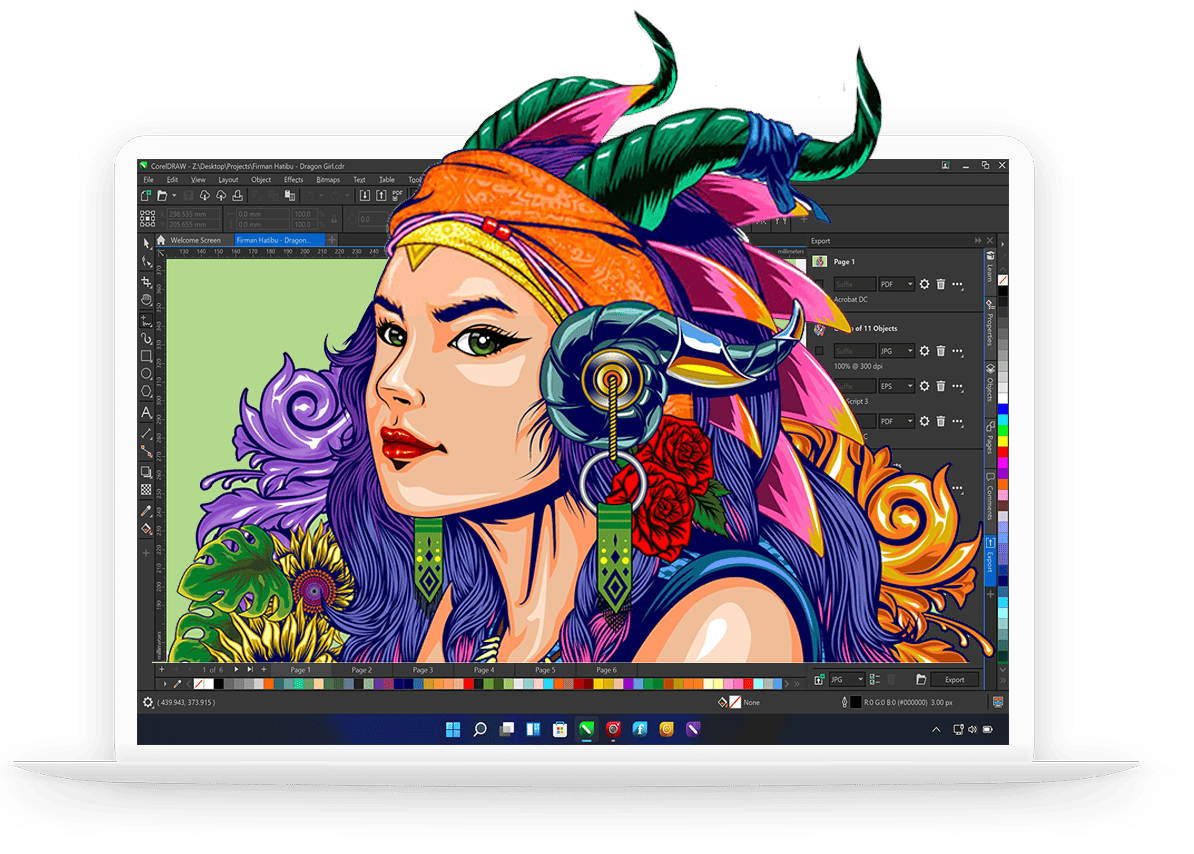Click the no-color swatch in bottom palette
Screen dimensions: 1194x854
(200, 684)
